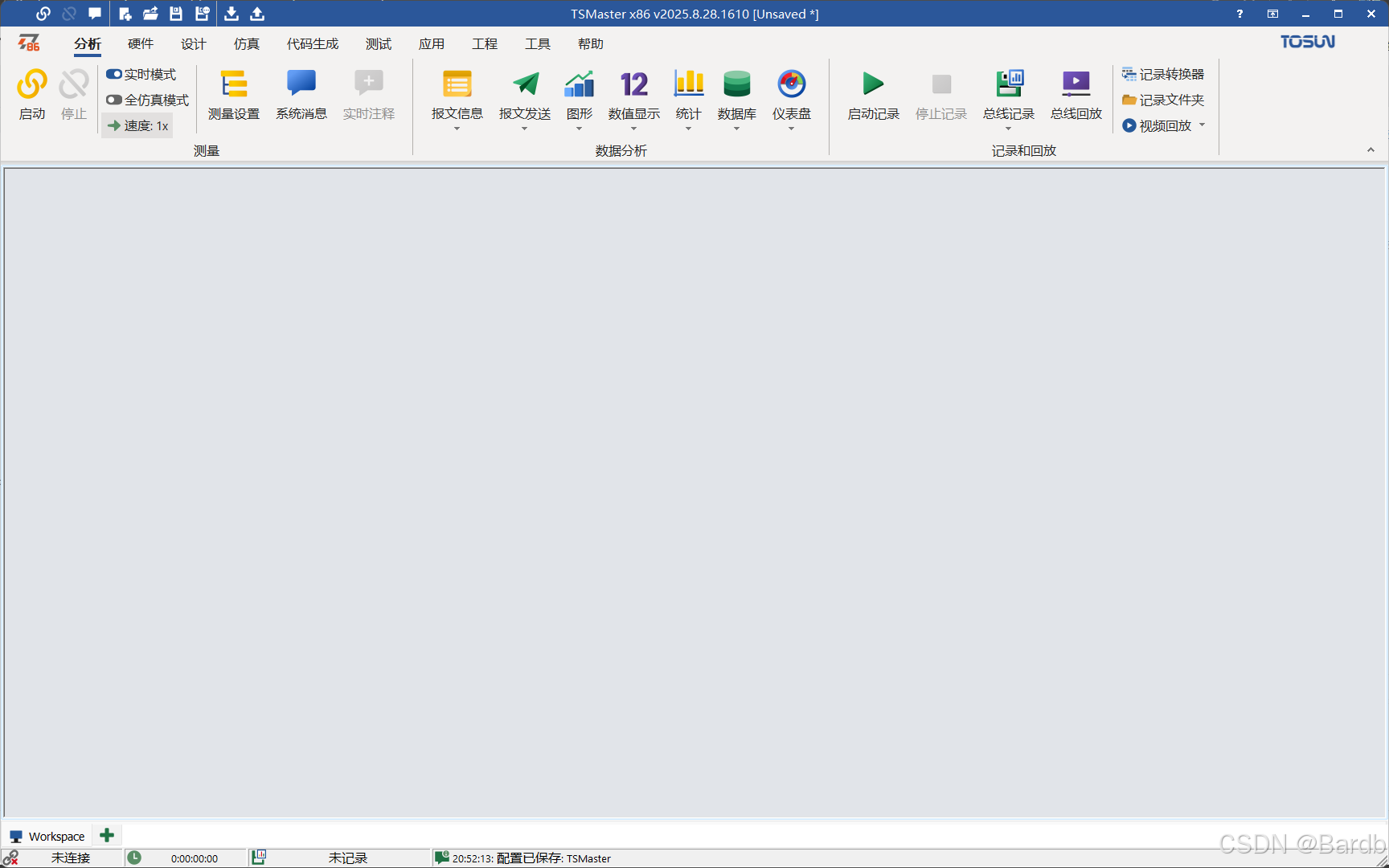
Task: Open 测量设置 measurement setup
Action: click(x=234, y=95)
